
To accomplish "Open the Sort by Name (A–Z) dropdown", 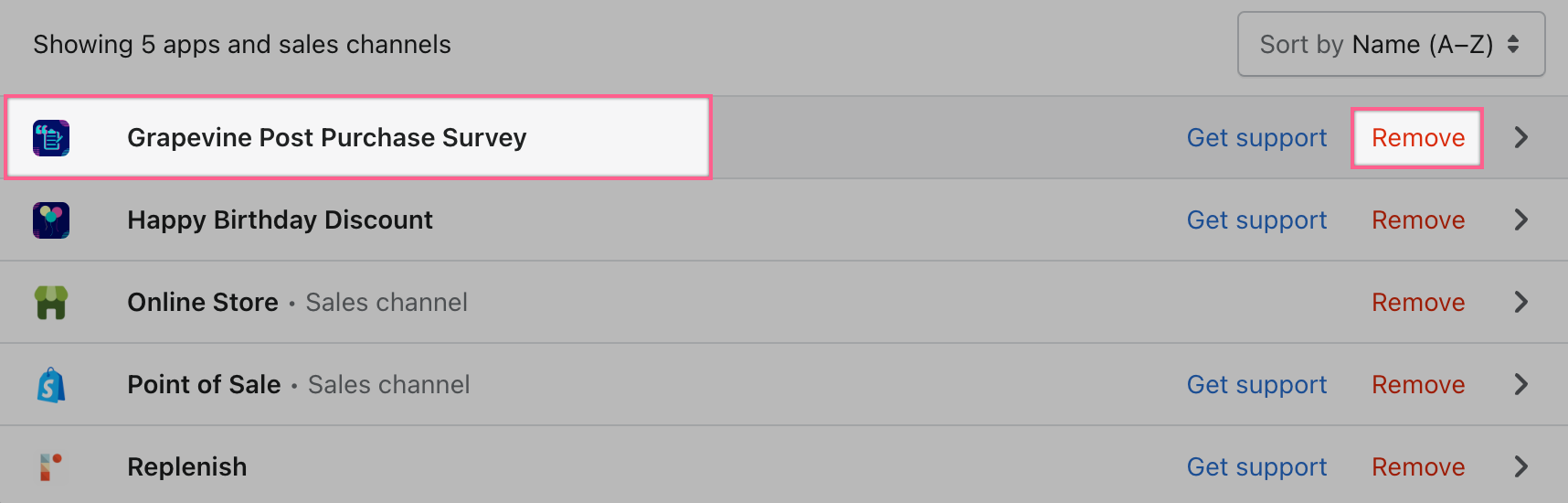I will click(1390, 44).
